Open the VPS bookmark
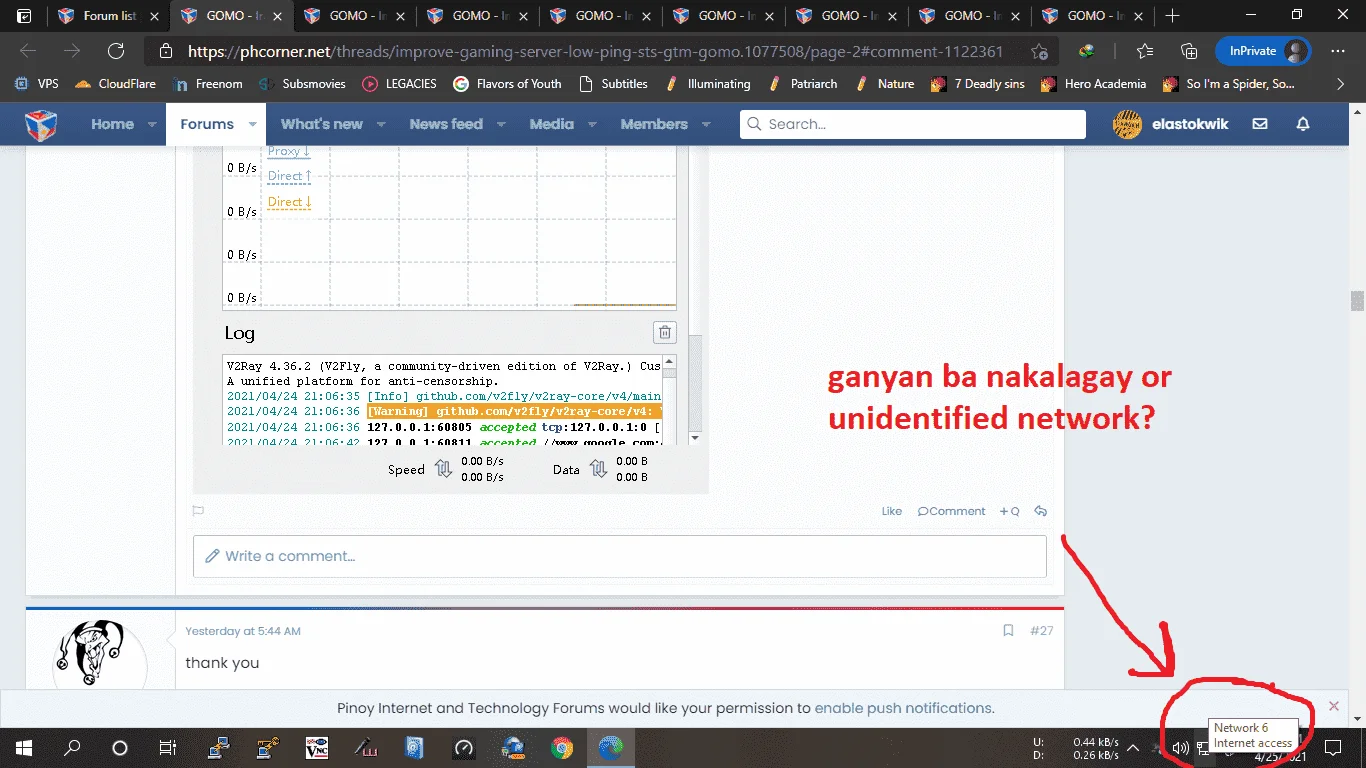Image resolution: width=1366 pixels, height=768 pixels. [37, 84]
